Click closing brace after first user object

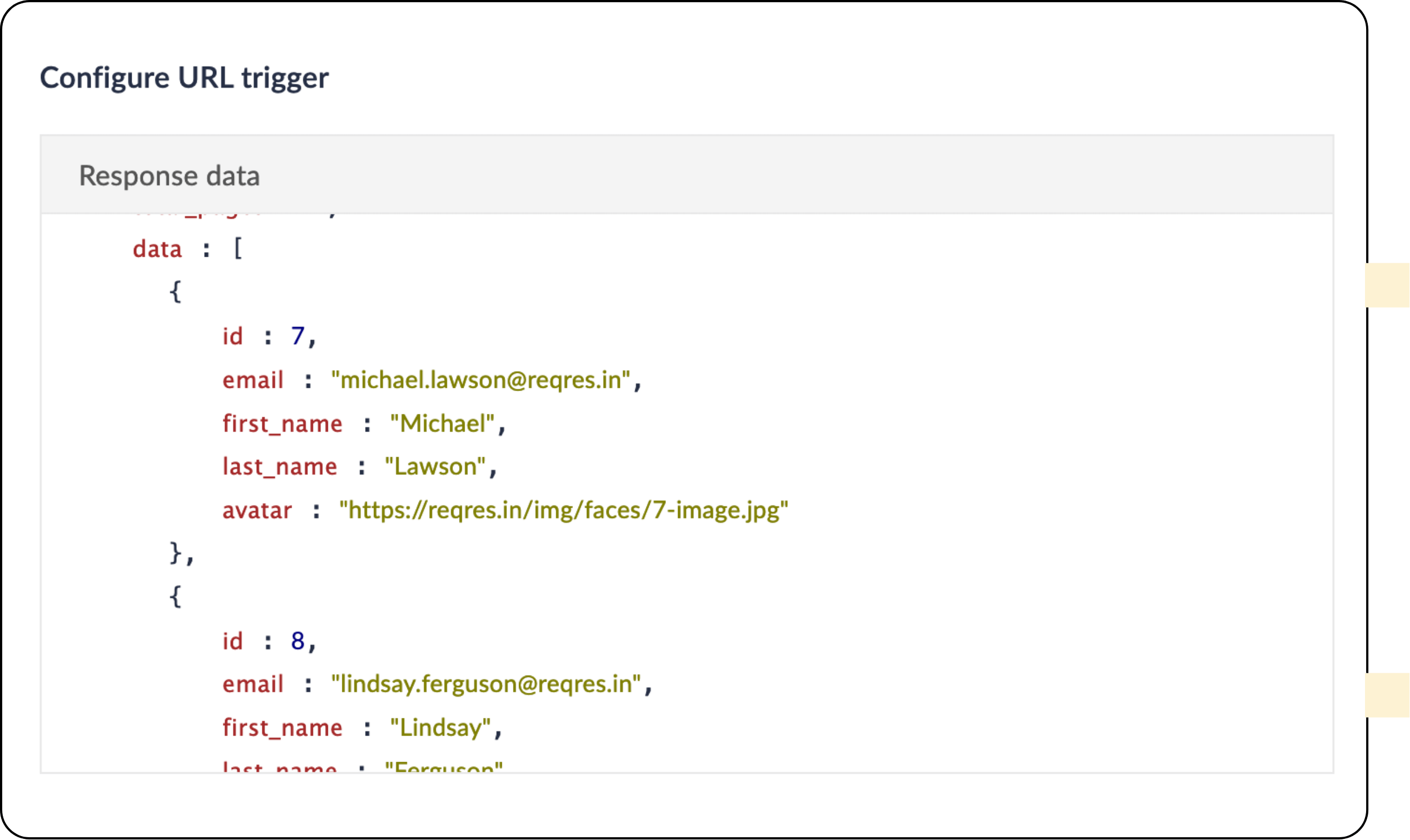(176, 553)
